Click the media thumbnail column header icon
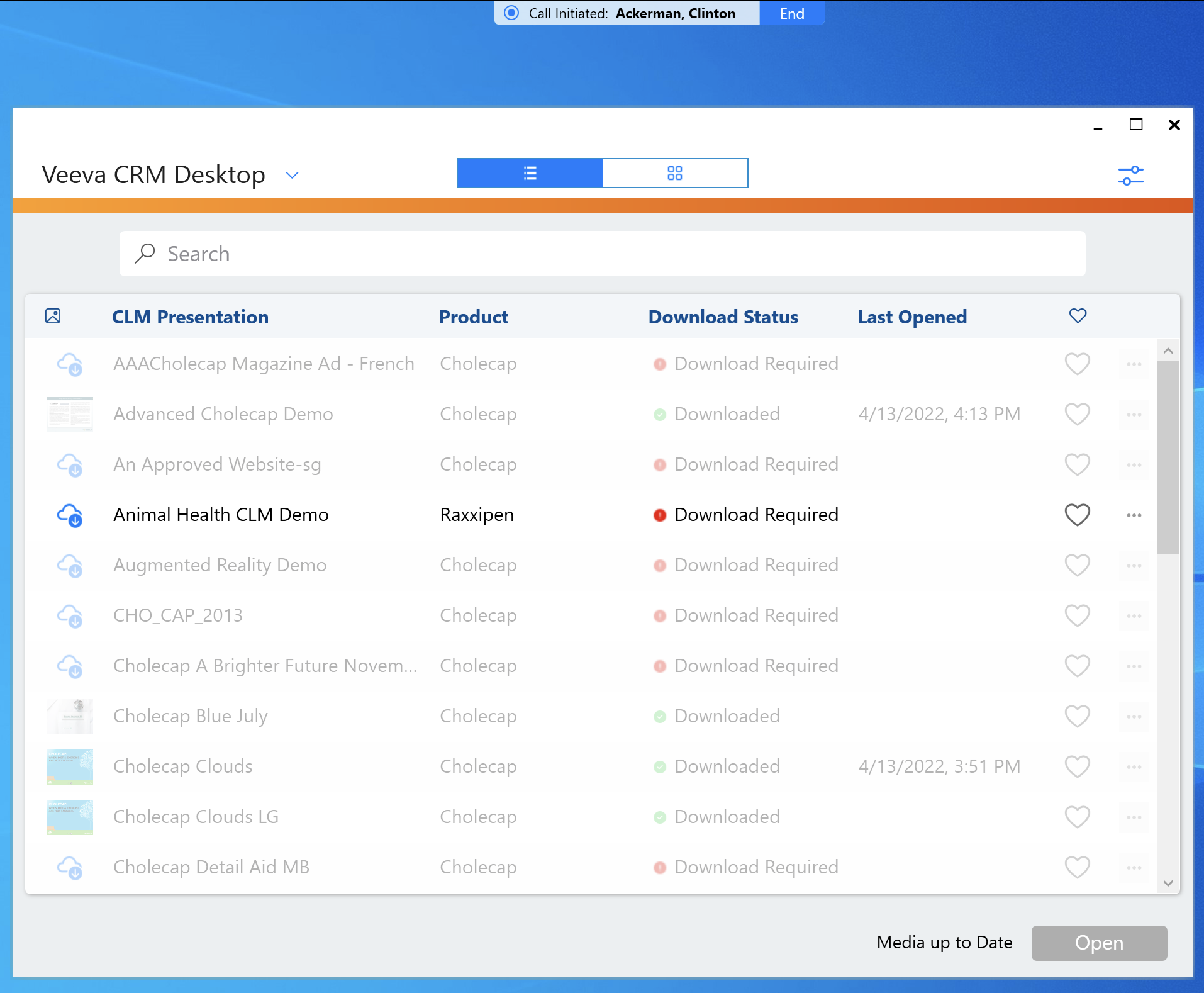Viewport: 1204px width, 993px height. pos(53,317)
